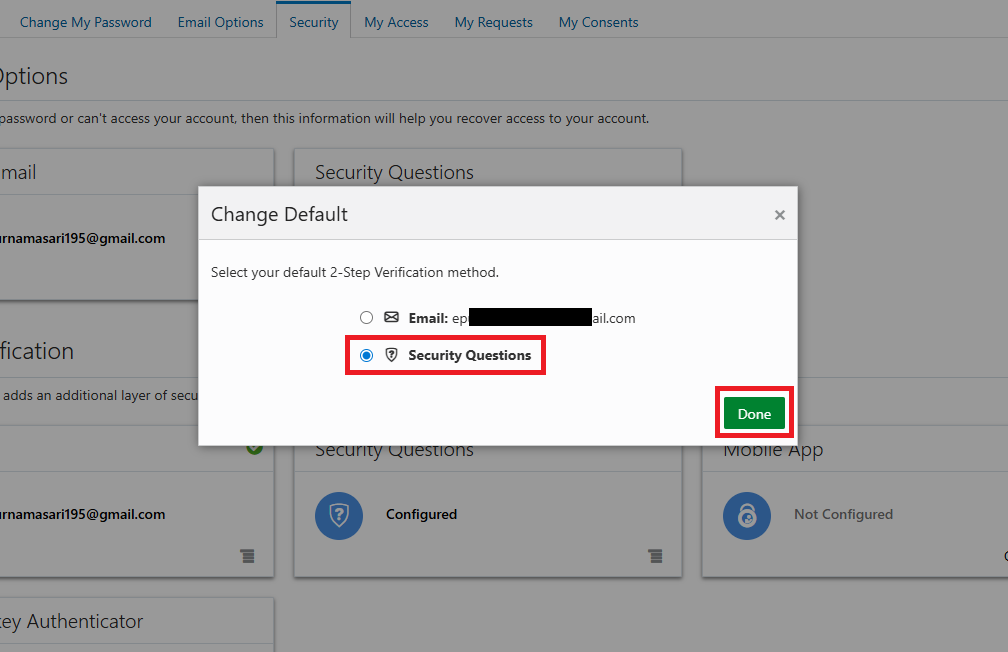Viewport: 1008px width, 652px height.
Task: Open the Change My Password tab
Action: [x=86, y=23]
